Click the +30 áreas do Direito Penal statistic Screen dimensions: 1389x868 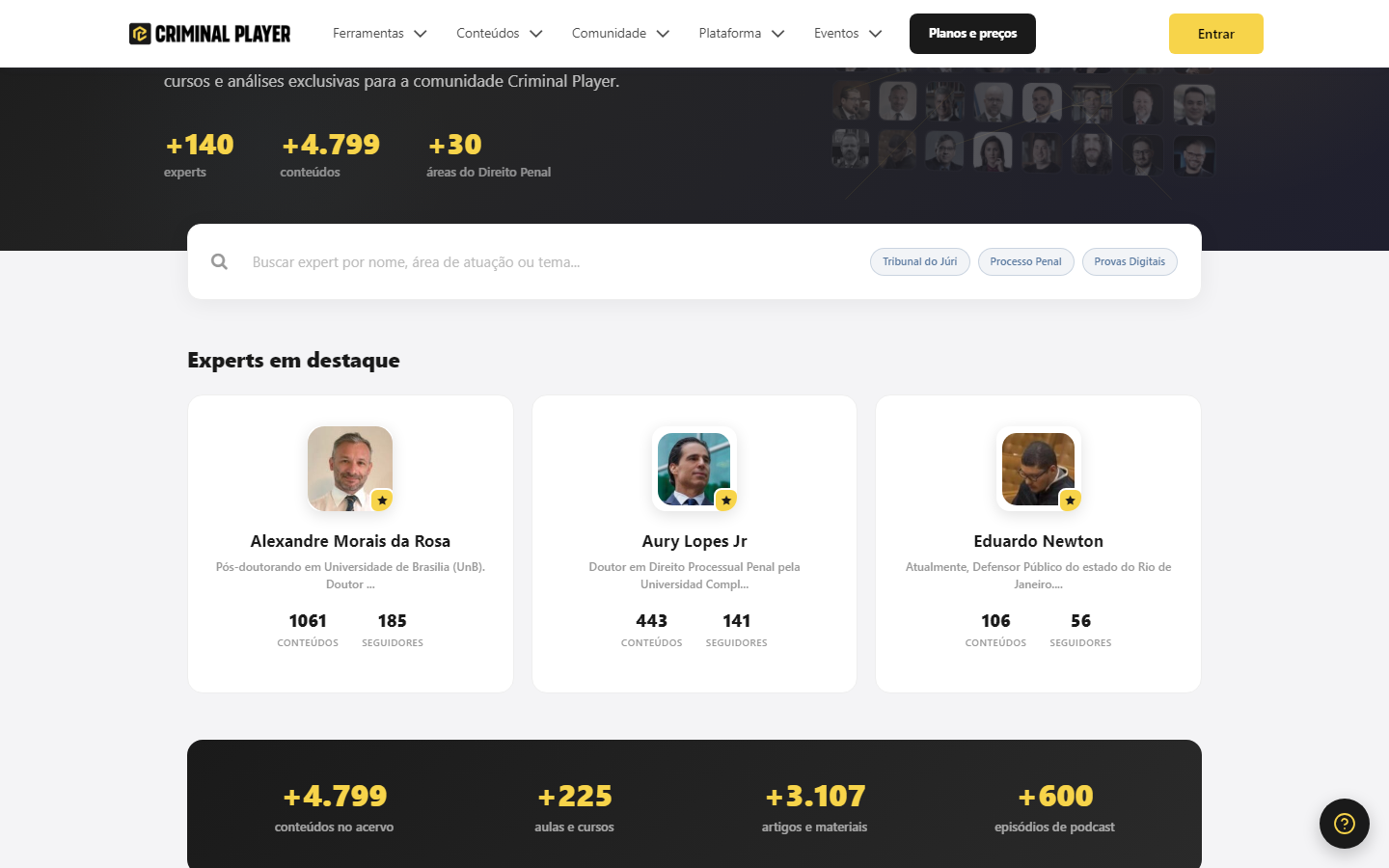tap(489, 154)
